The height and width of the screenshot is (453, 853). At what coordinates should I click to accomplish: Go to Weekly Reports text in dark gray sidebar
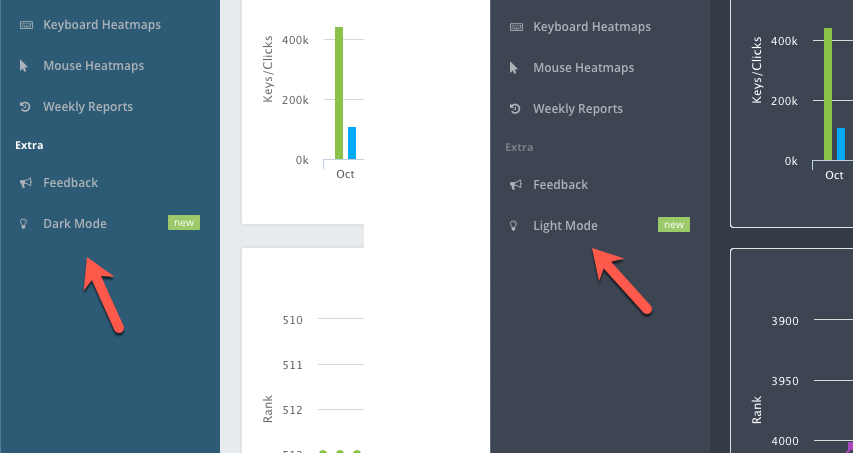(578, 109)
